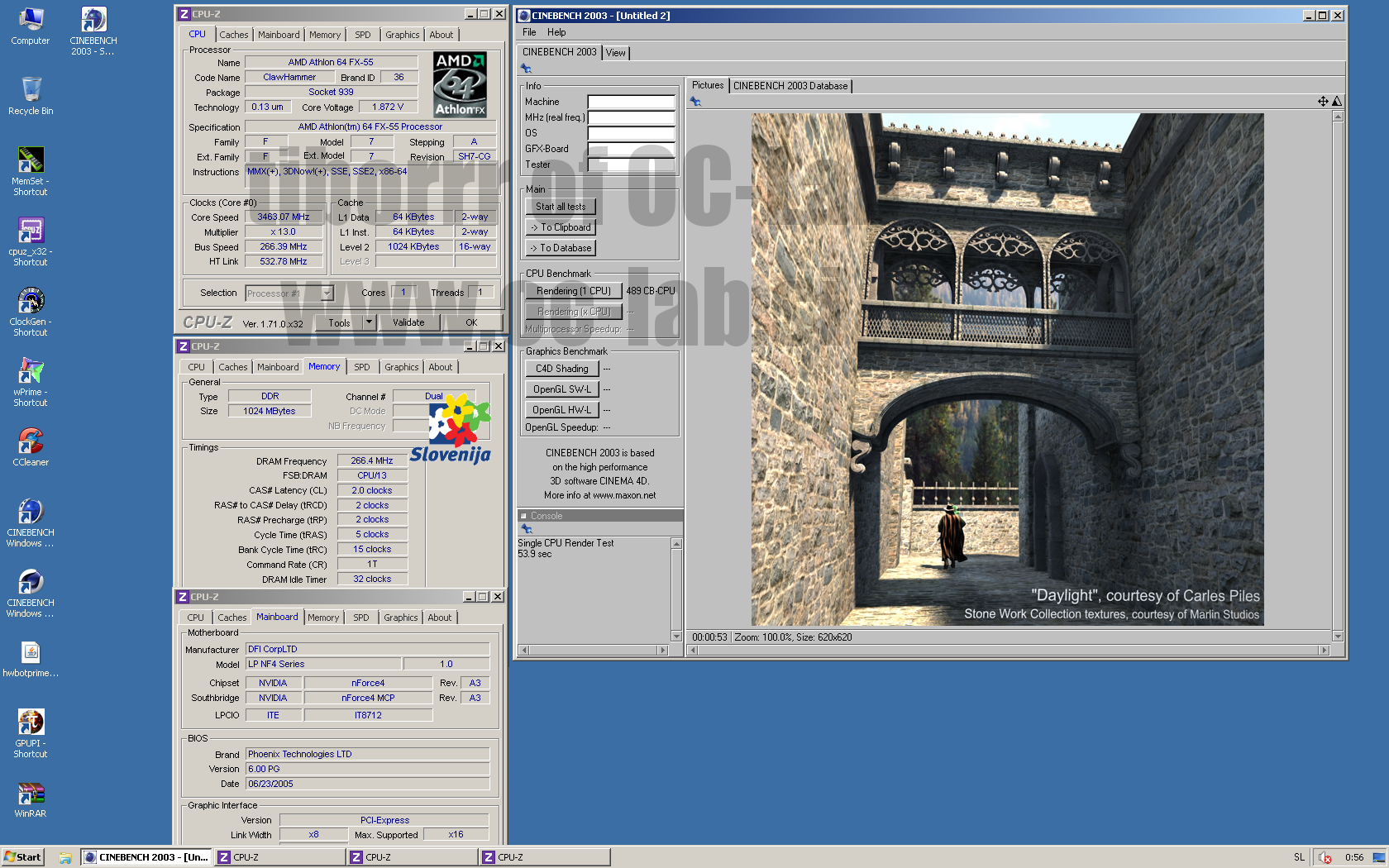Click To Database button
The width and height of the screenshot is (1389, 868).
[560, 248]
